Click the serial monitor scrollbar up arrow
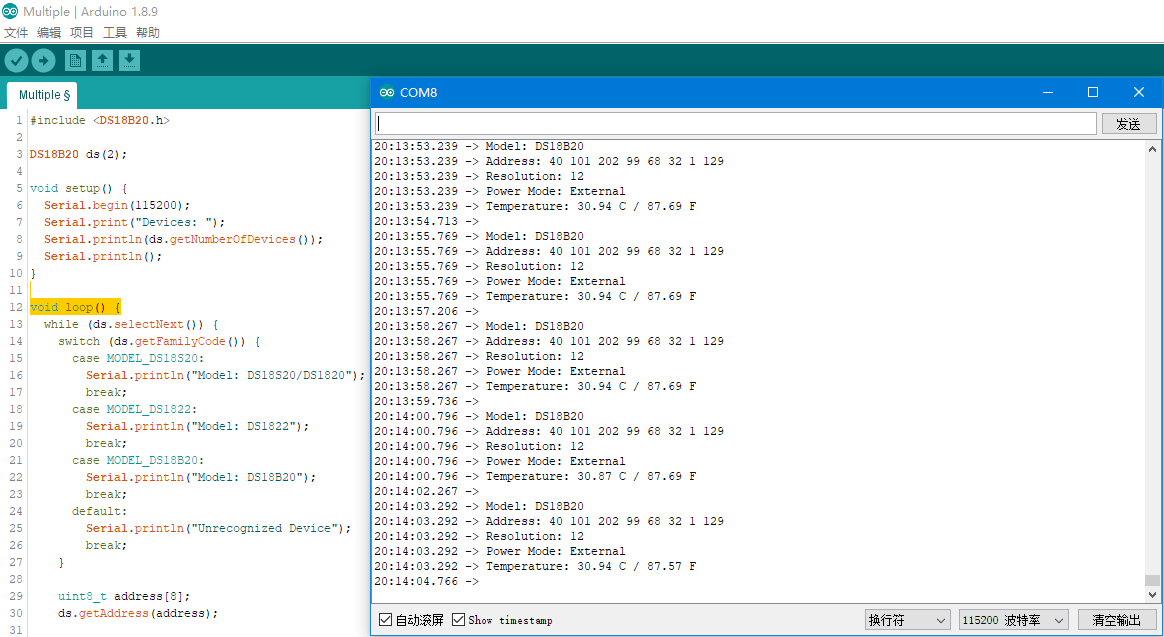The image size is (1164, 637). pyautogui.click(x=1153, y=149)
